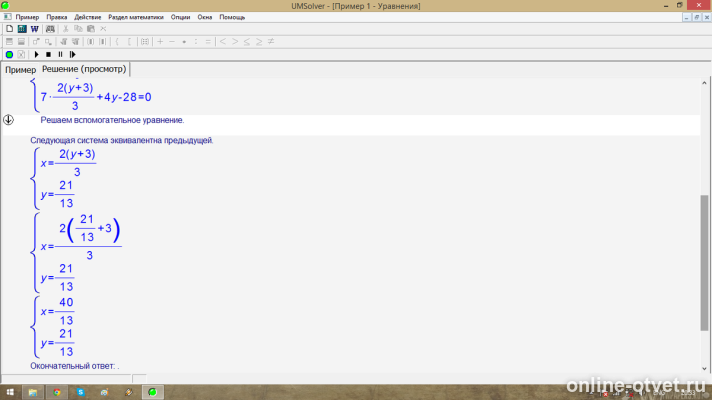Screen dimensions: 712x400
Task: Click the greater-than sign button
Action: (x=235, y=41)
